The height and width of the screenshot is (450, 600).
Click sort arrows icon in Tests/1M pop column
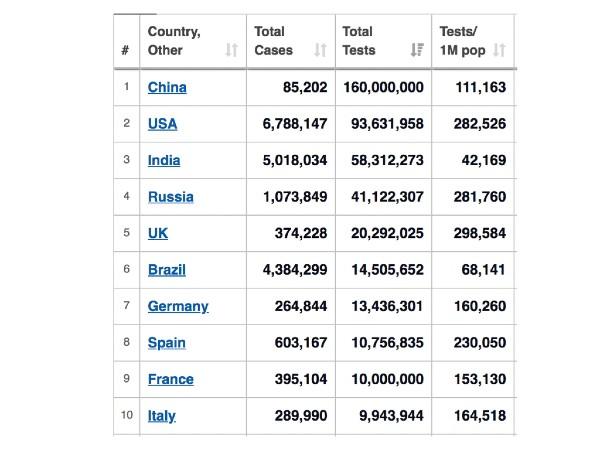499,50
